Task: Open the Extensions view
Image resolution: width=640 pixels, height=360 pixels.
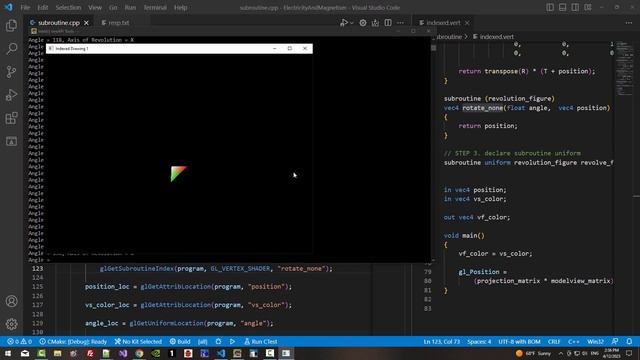Action: click(x=11, y=118)
